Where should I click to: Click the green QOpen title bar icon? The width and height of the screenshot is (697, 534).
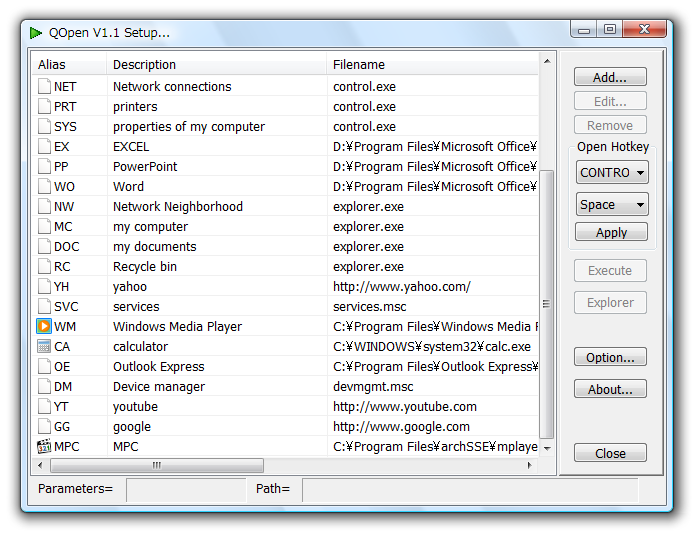click(37, 33)
